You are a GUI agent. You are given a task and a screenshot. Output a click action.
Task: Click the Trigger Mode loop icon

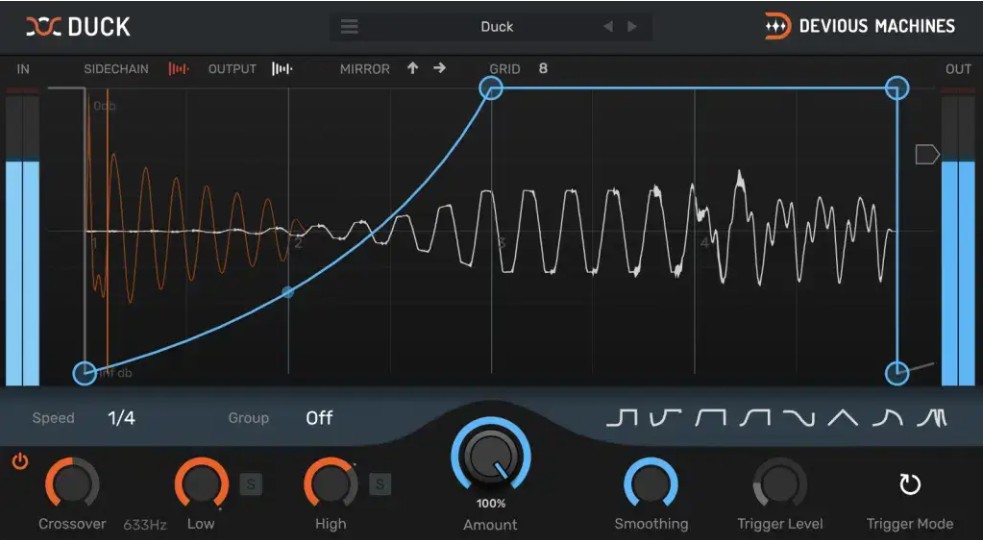tap(909, 485)
